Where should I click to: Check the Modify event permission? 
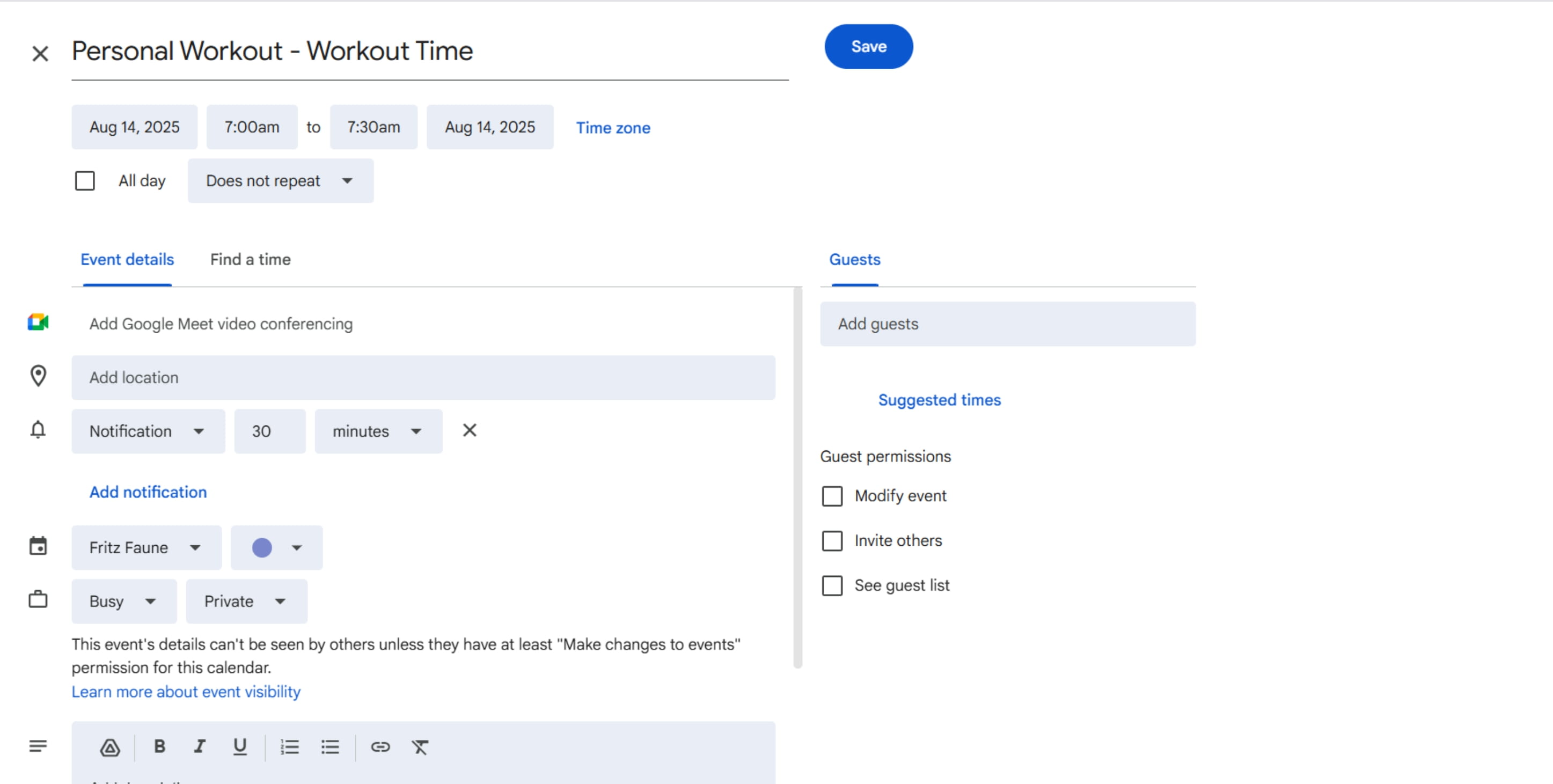(832, 496)
